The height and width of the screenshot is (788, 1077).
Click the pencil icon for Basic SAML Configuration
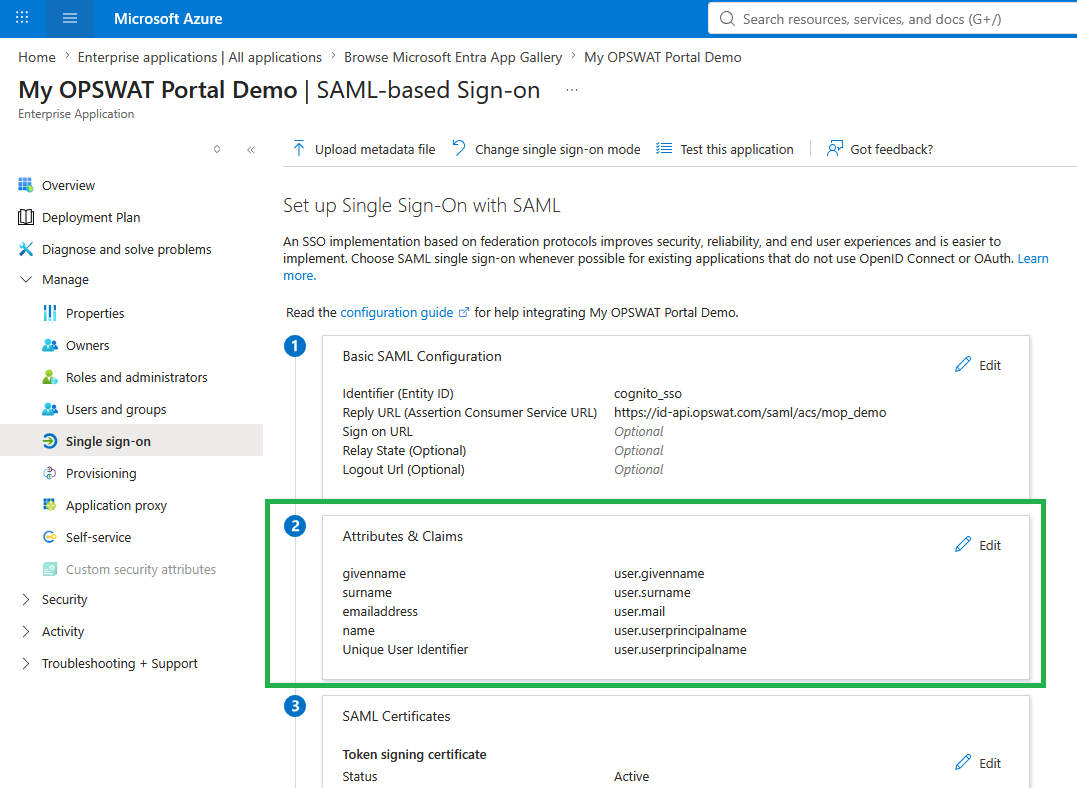963,364
